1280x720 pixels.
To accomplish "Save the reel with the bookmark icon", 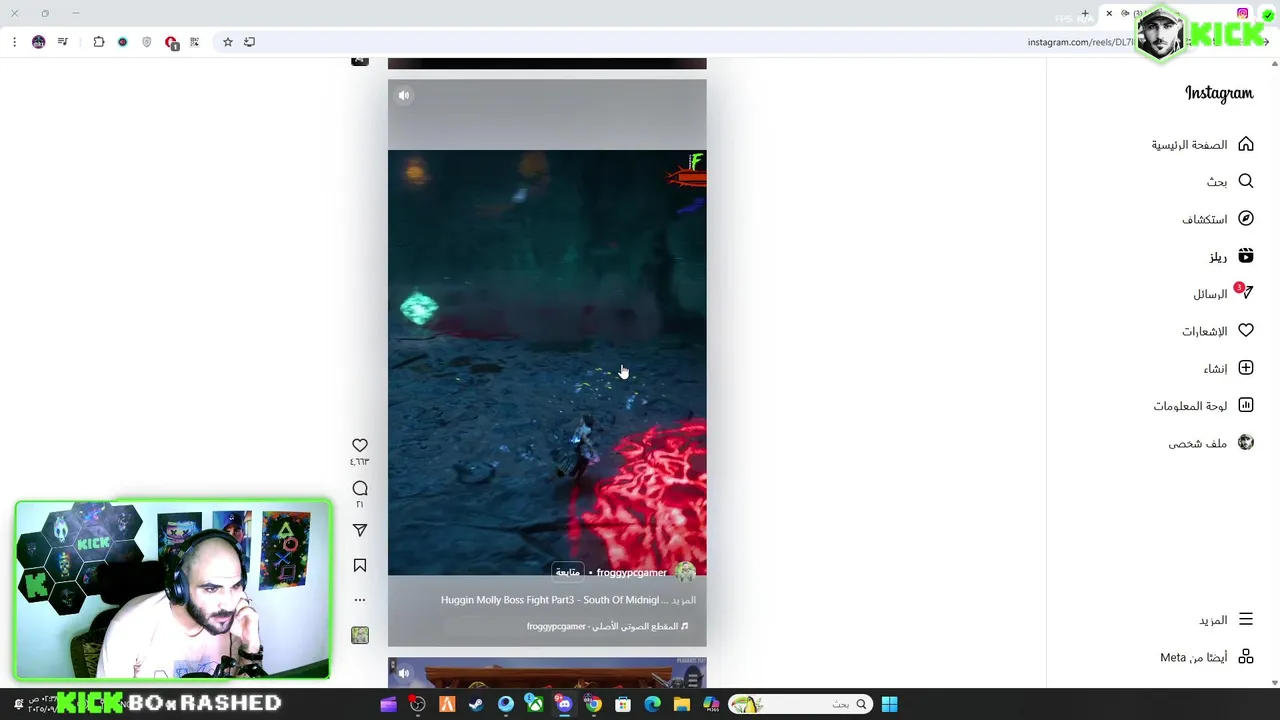I will coord(360,566).
